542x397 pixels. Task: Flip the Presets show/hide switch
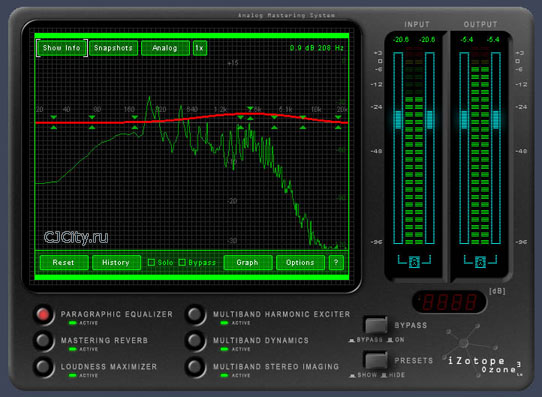(x=376, y=360)
